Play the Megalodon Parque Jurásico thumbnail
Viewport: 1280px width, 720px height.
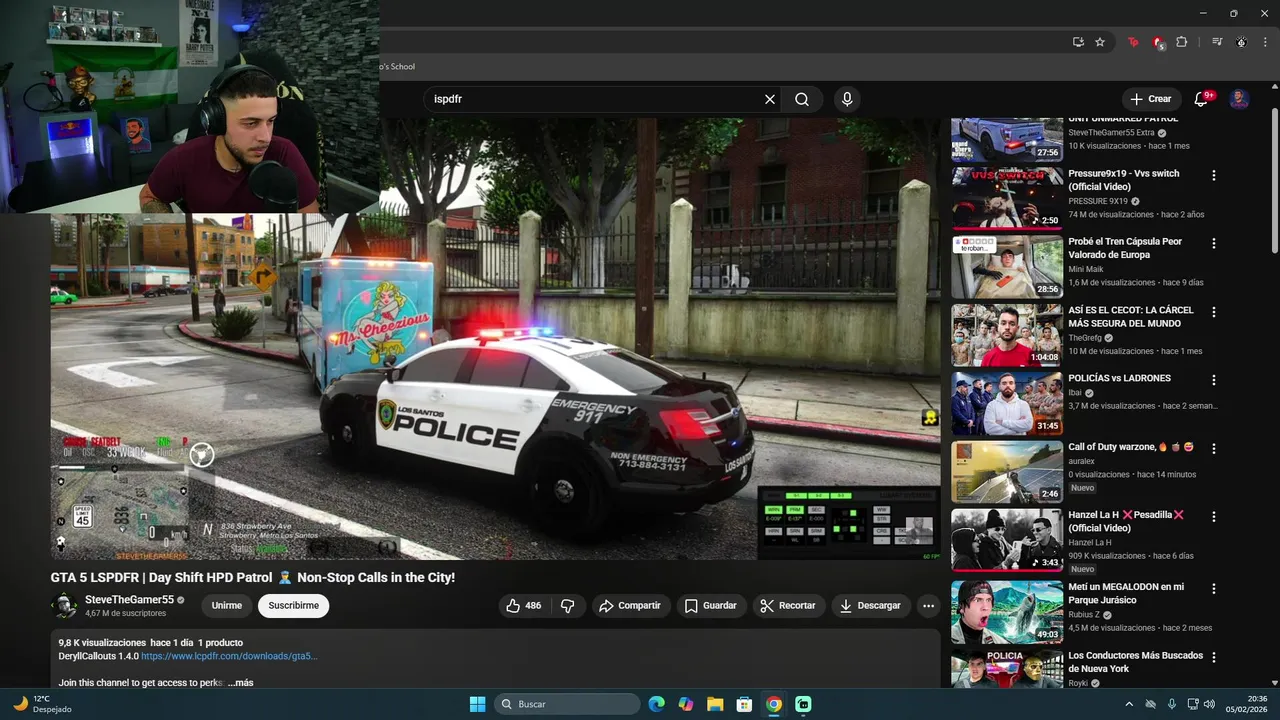(1007, 612)
